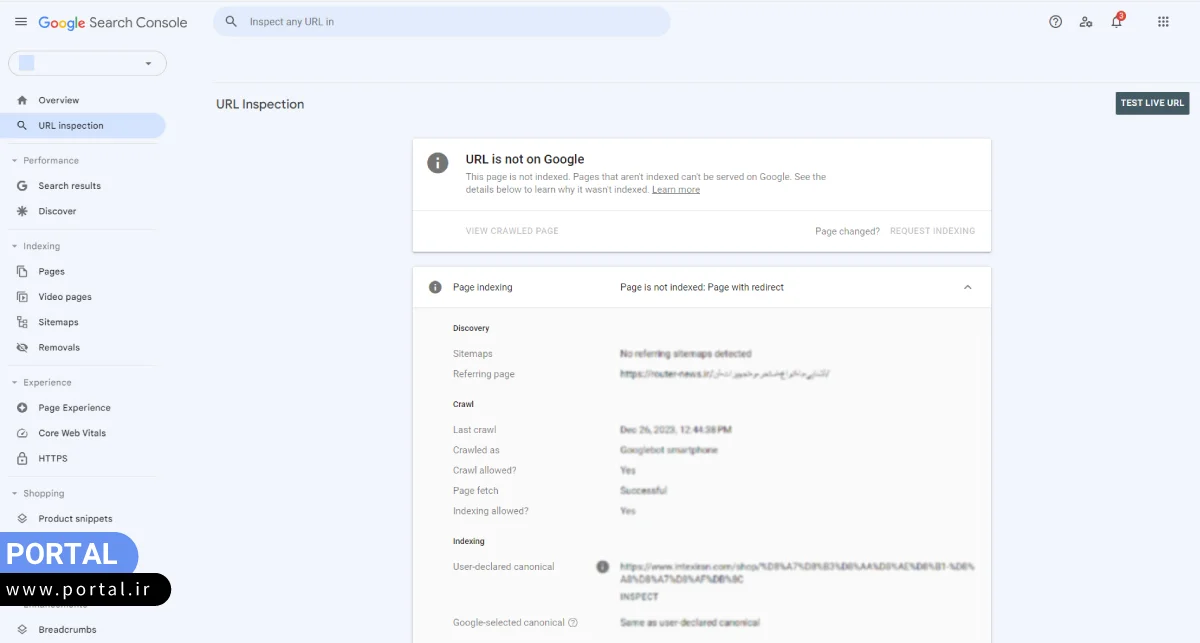
Task: Collapse the Page indexing section chevron
Action: (967, 287)
